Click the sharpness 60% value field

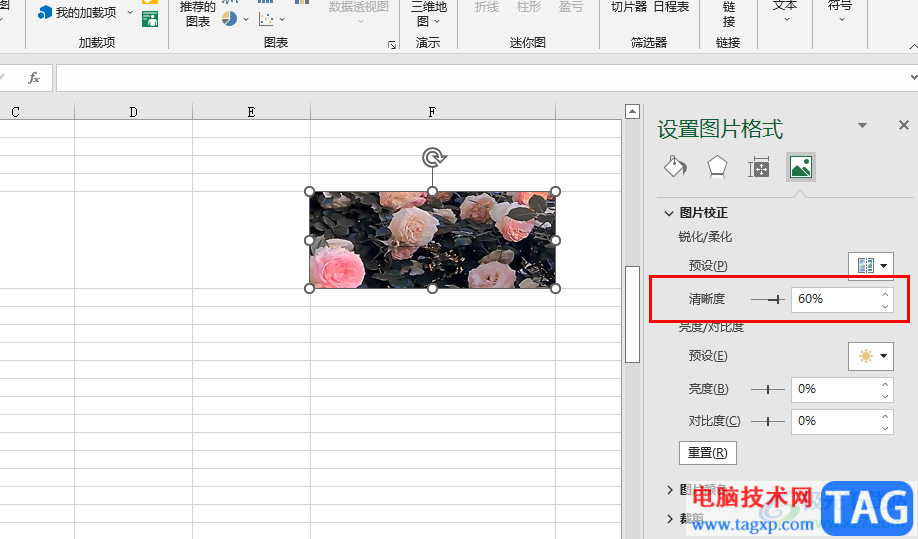[x=835, y=300]
